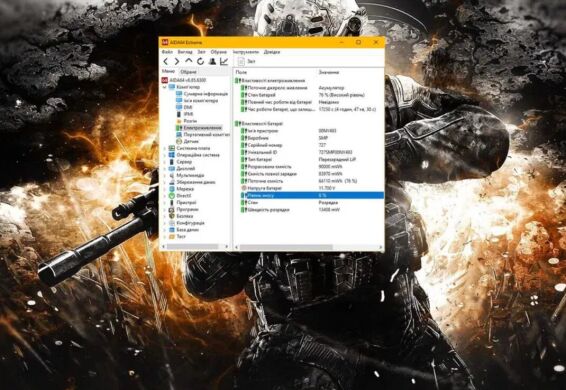
Task: Click the database icon beside База даних
Action: tap(172, 230)
